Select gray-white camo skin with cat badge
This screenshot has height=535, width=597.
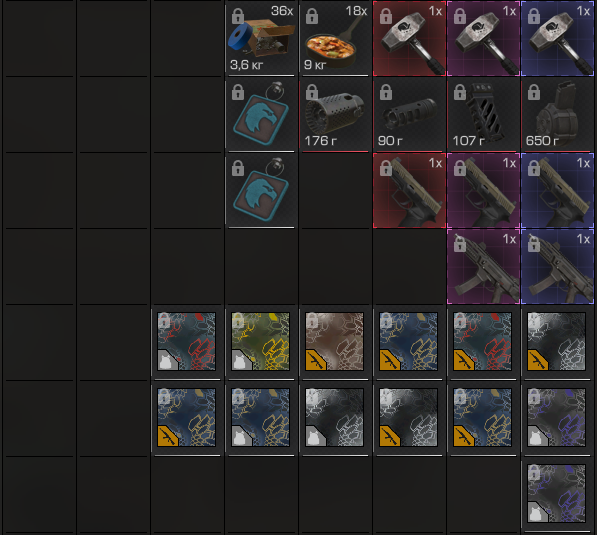[334, 417]
